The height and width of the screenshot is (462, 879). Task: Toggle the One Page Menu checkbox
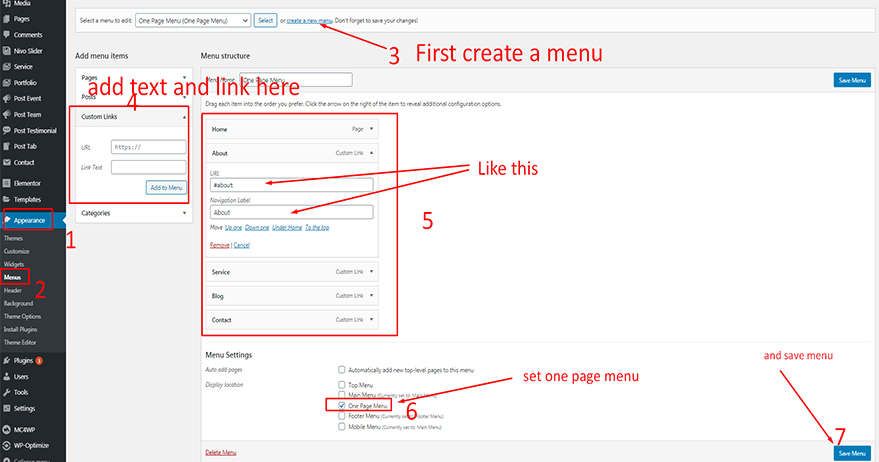(343, 407)
